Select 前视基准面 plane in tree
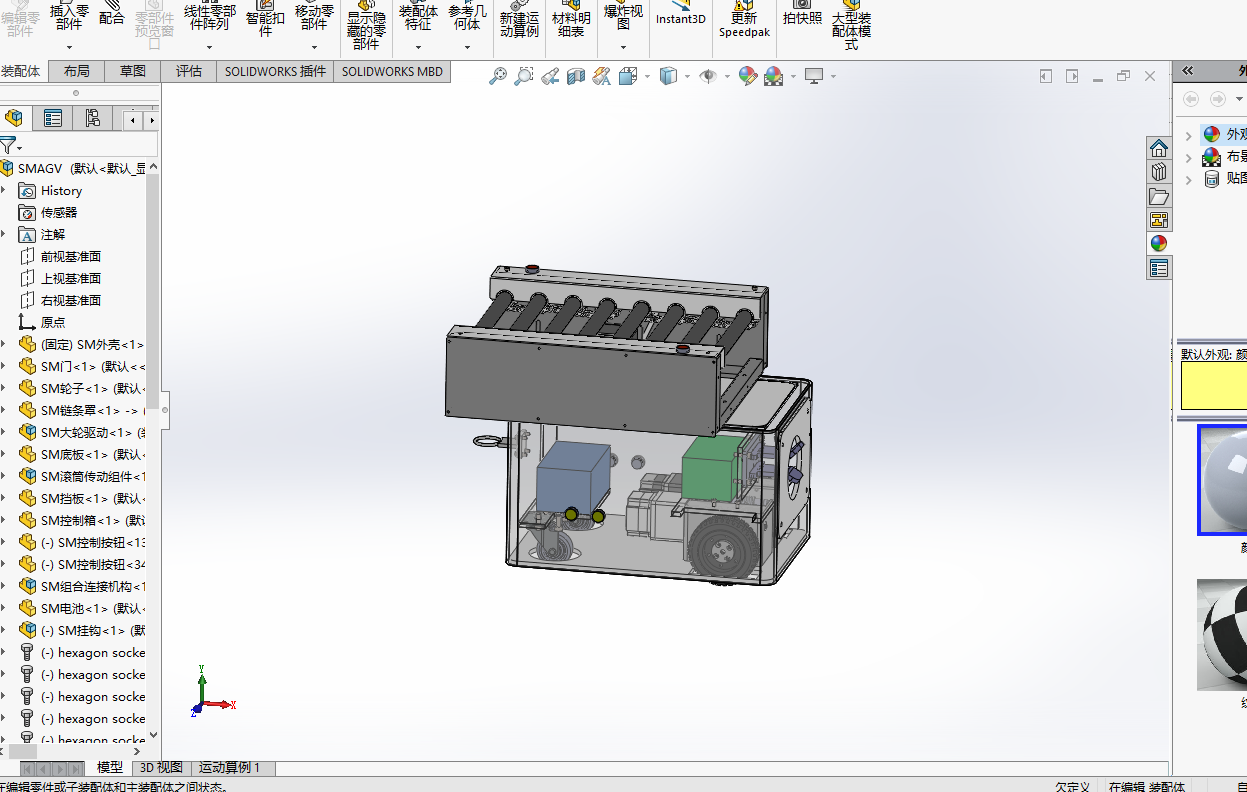1247x792 pixels. 62,256
